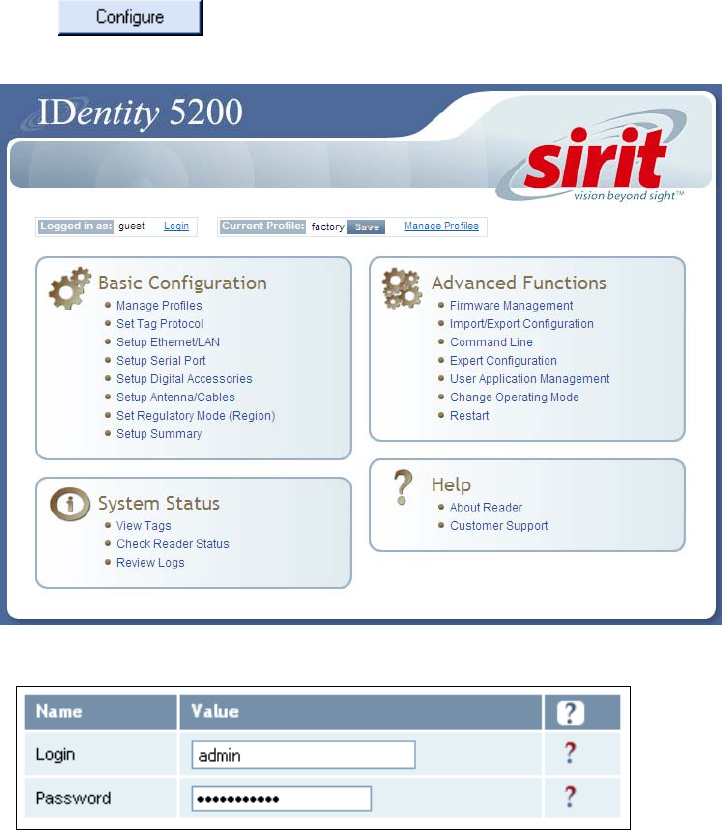The height and width of the screenshot is (830, 722).
Task: Click the 'Current Profile:' label
Action: pos(263,226)
